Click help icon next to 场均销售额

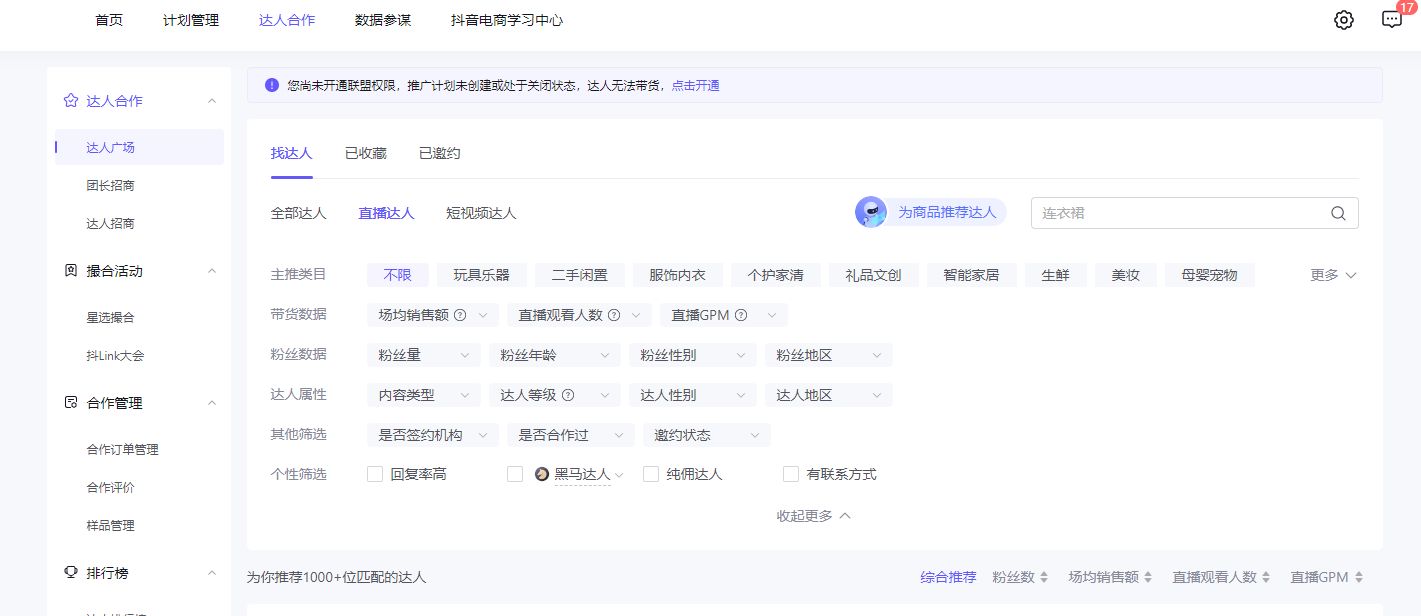460,315
